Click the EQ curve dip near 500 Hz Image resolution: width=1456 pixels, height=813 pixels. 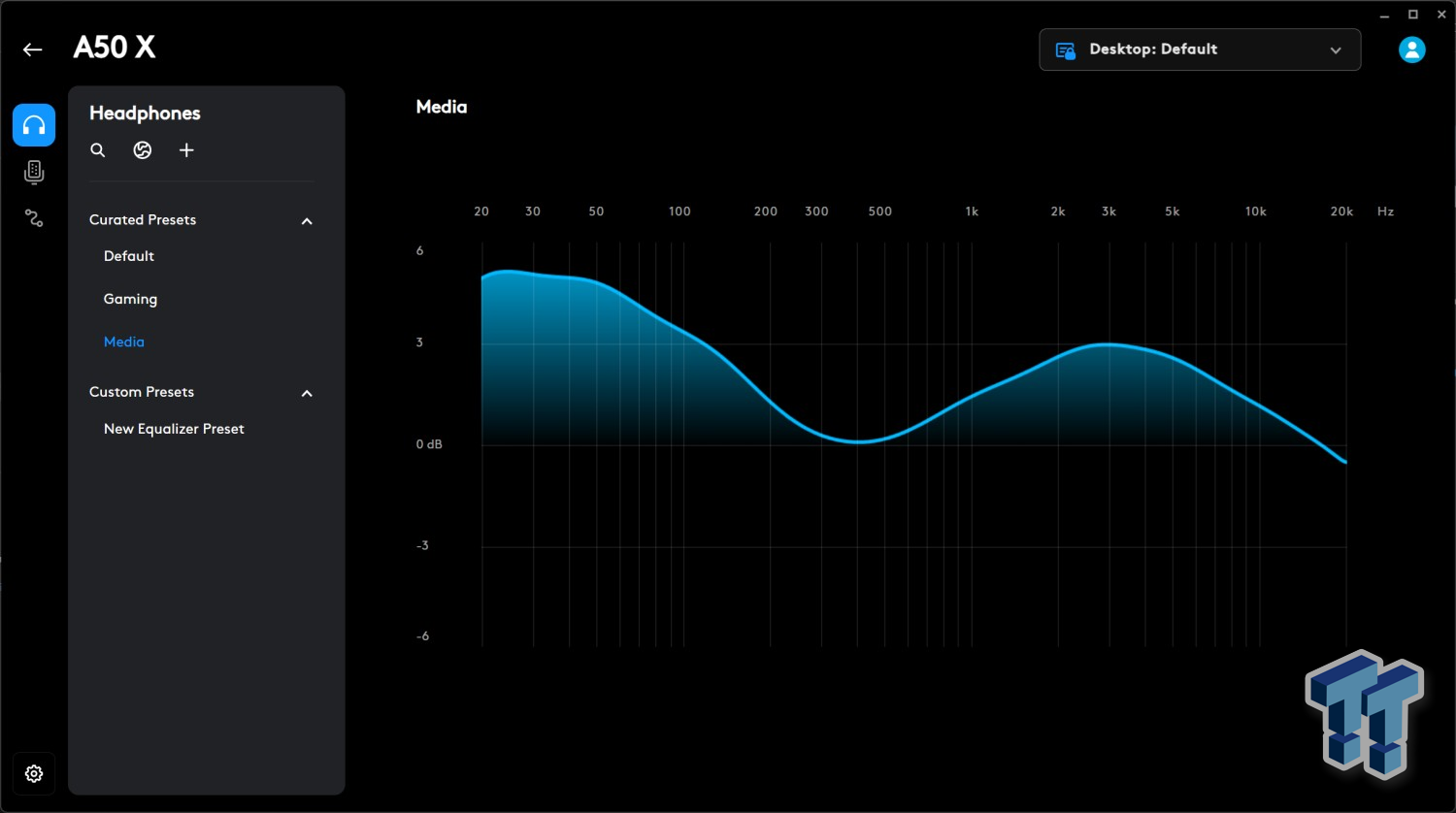pos(859,441)
